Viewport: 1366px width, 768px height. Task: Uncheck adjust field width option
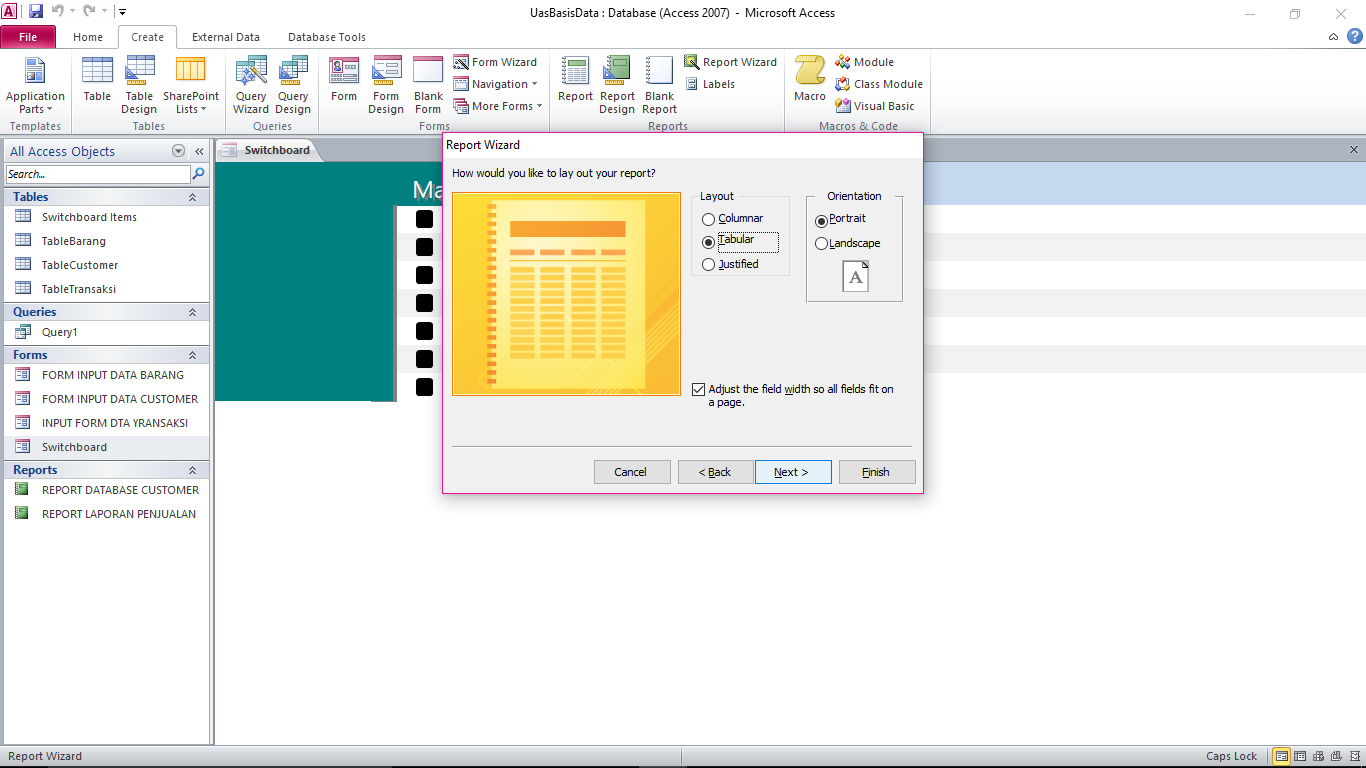click(698, 389)
